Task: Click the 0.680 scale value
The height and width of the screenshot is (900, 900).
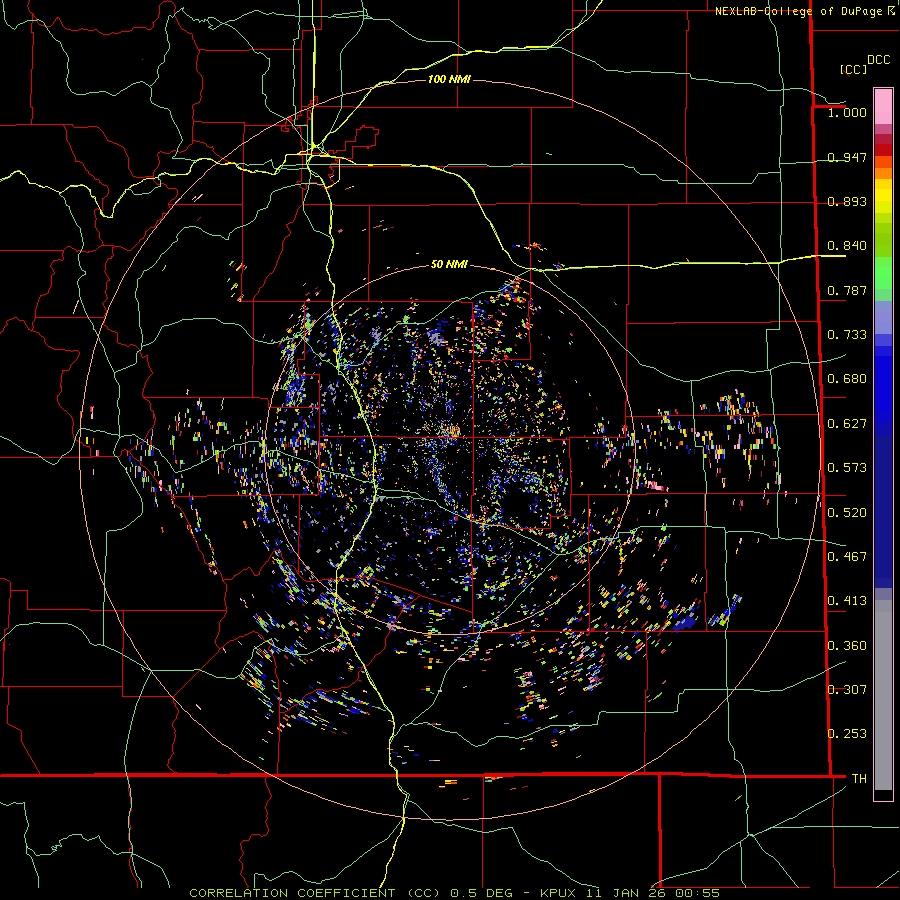Action: pos(847,379)
